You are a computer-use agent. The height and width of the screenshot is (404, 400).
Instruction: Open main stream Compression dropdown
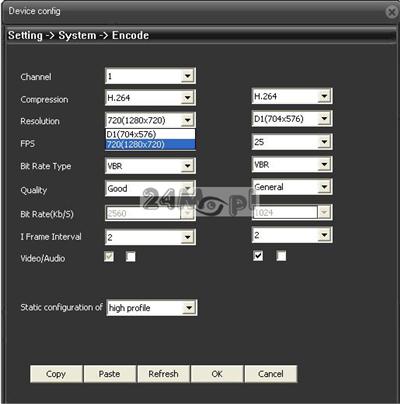pyautogui.click(x=150, y=98)
